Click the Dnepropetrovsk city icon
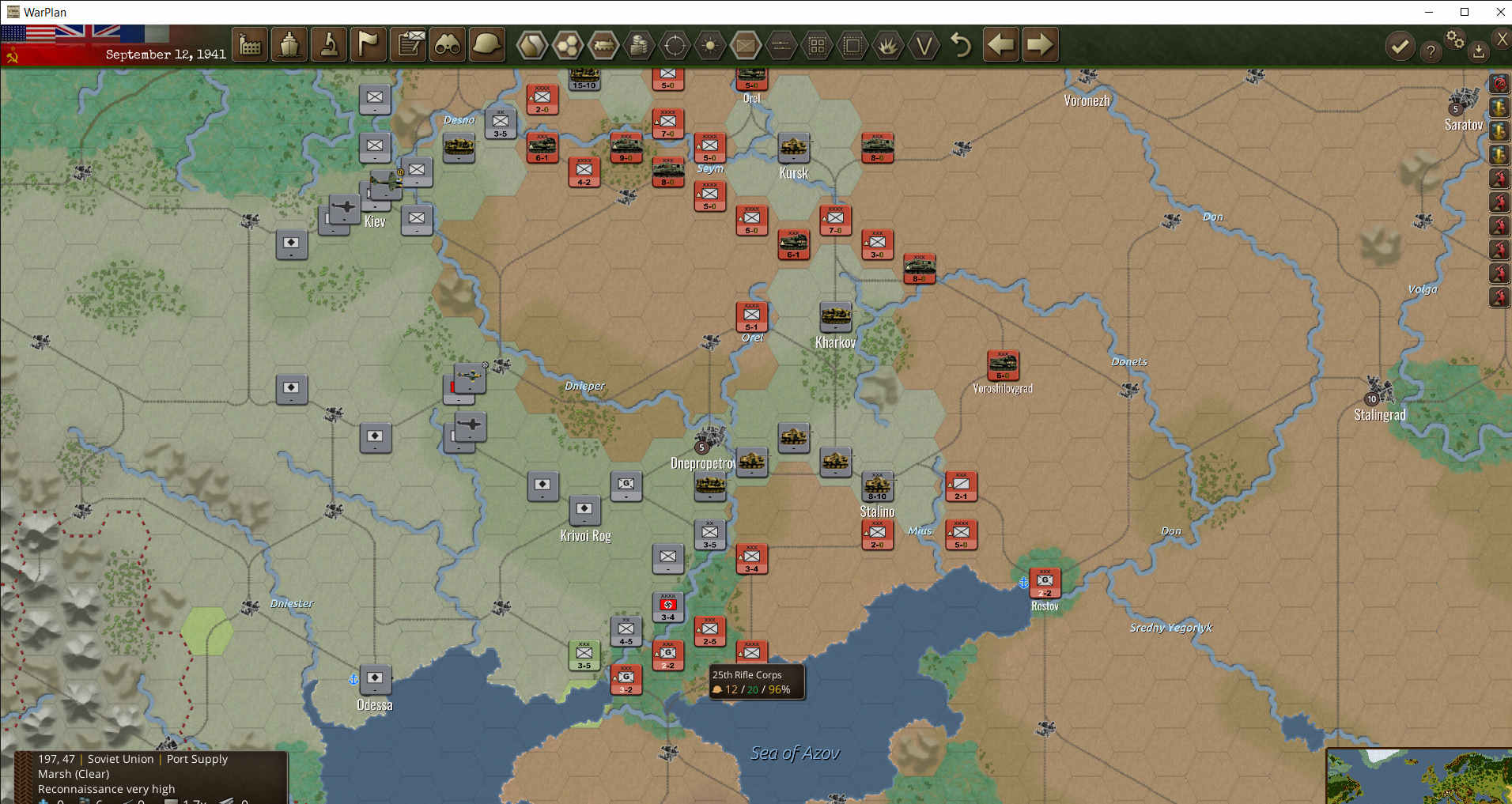Screen dimensions: 1512x804 (710, 438)
